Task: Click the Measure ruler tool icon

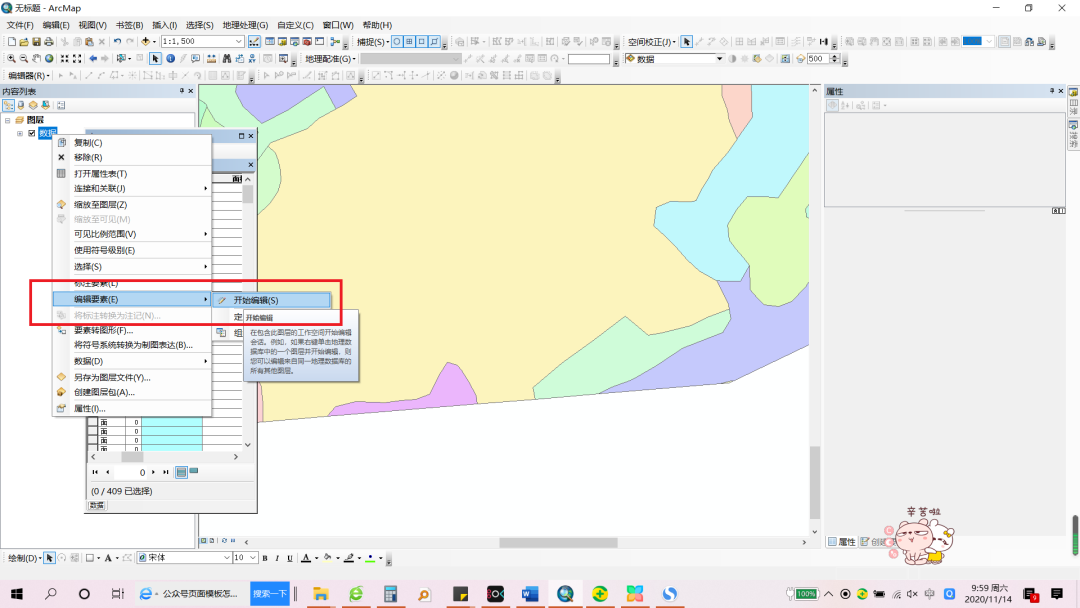Action: (x=211, y=59)
